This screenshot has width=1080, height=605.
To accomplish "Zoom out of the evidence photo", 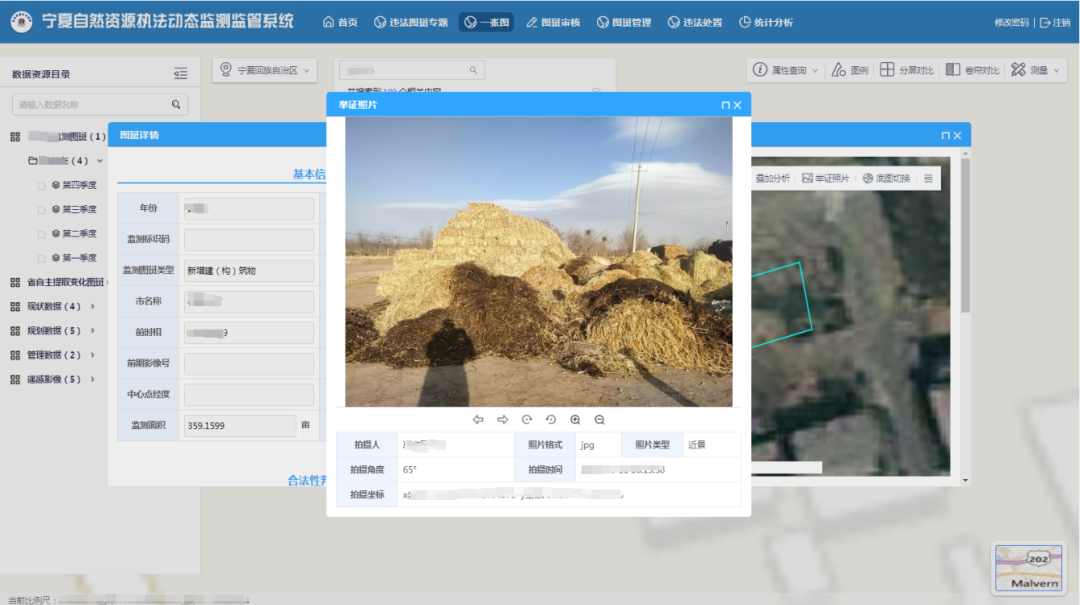I will (x=599, y=420).
